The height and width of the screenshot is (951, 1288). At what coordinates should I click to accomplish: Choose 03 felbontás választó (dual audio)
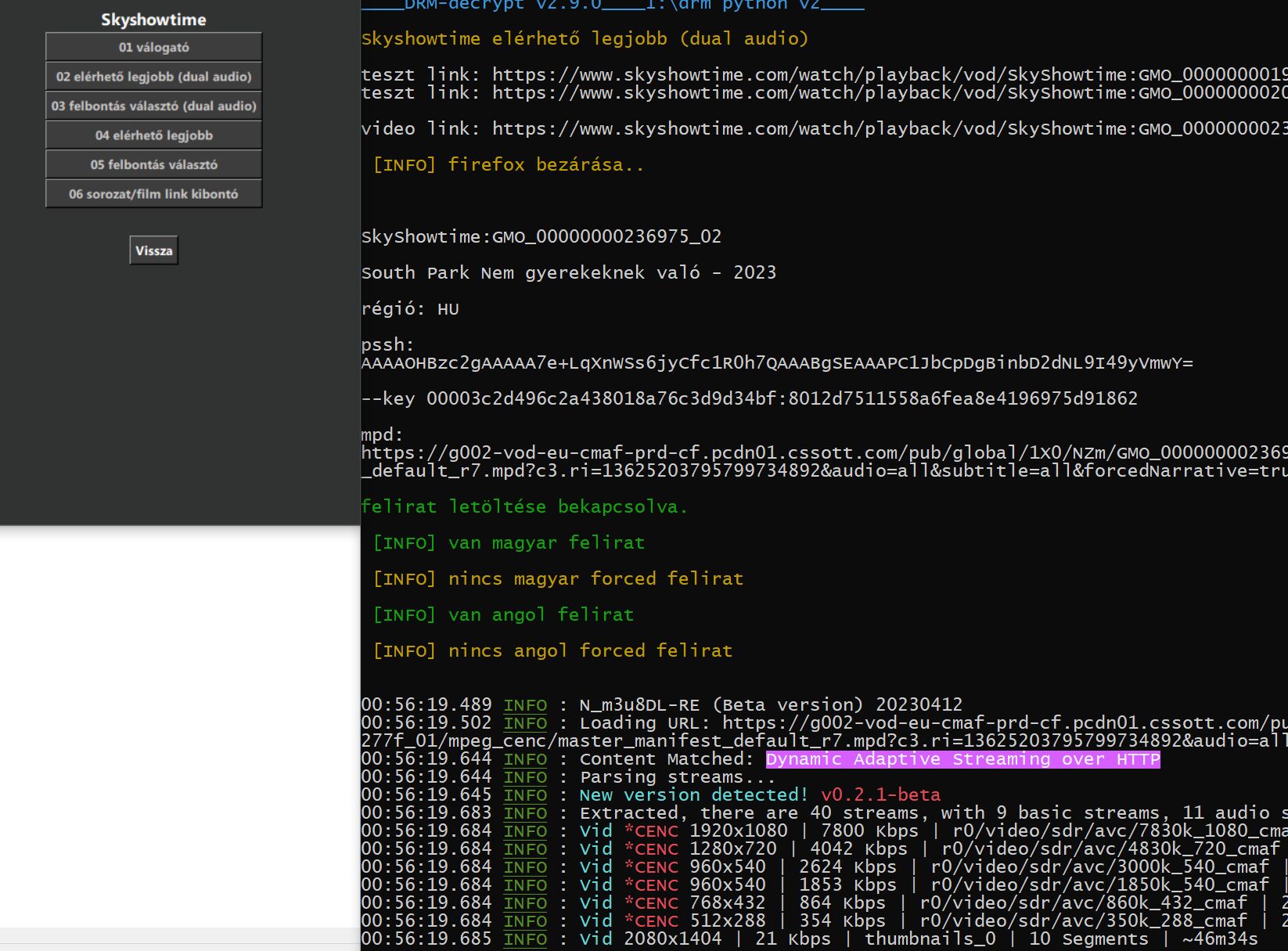click(153, 106)
